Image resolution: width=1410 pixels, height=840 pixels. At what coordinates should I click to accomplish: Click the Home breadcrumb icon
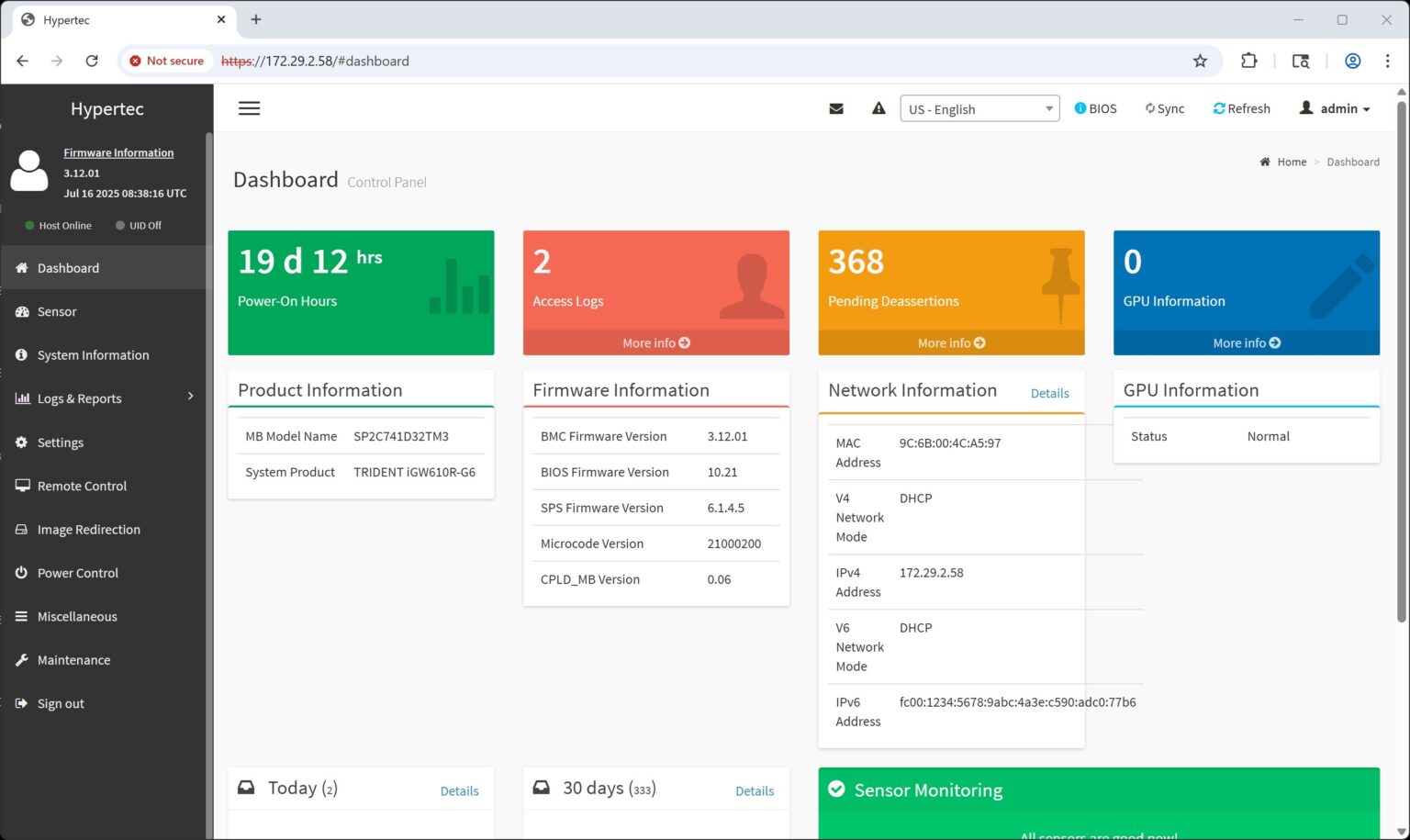pos(1265,162)
